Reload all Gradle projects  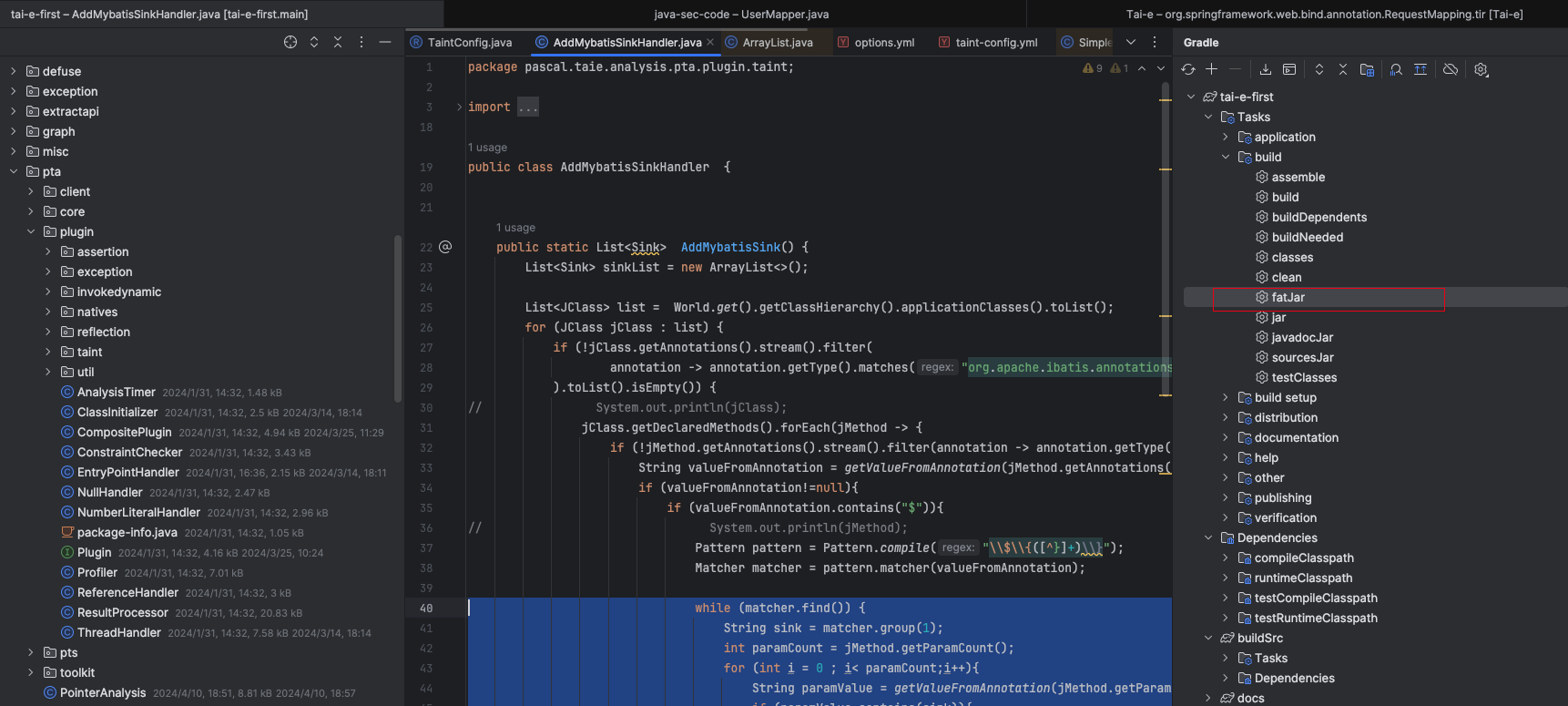[x=1188, y=69]
